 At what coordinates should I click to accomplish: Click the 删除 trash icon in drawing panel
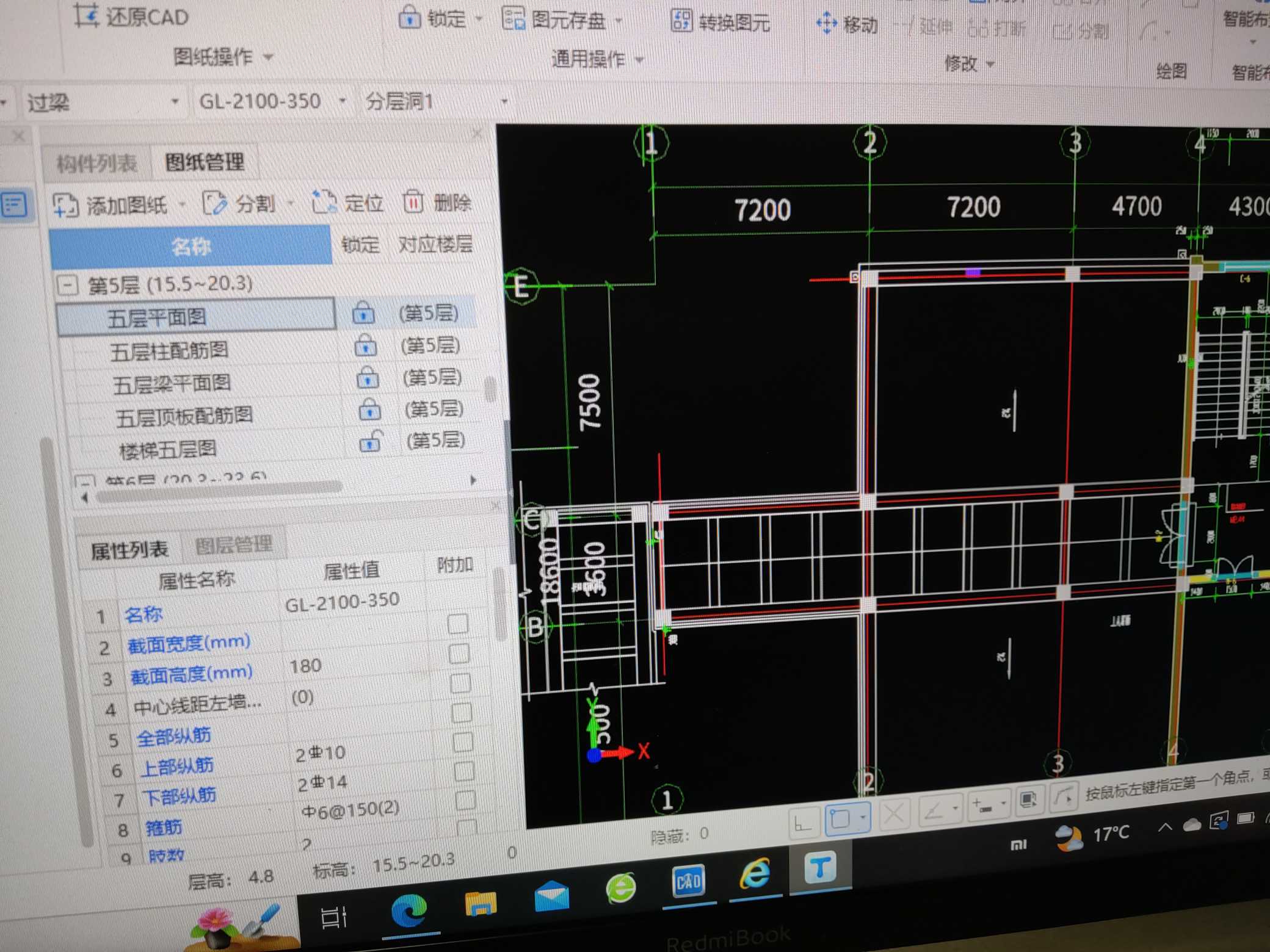[x=413, y=201]
